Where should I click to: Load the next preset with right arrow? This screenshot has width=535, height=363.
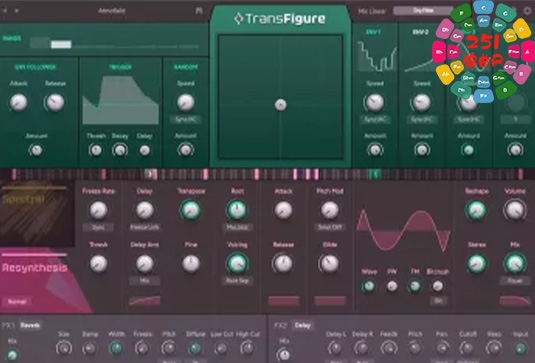coord(16,11)
